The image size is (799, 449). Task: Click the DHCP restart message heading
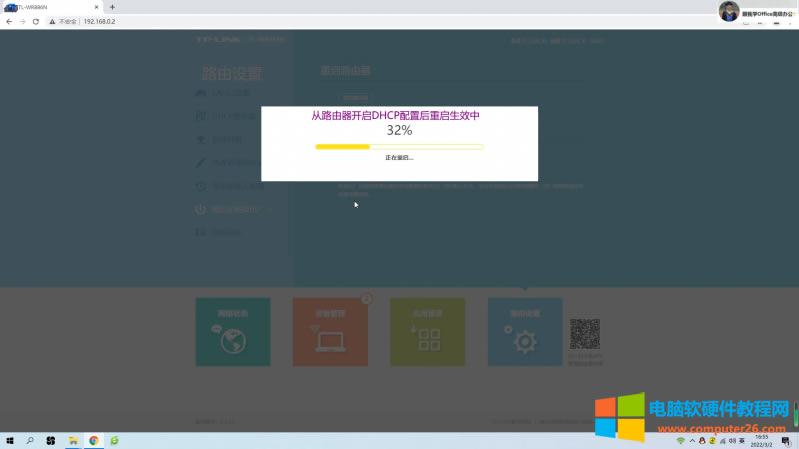(x=395, y=116)
